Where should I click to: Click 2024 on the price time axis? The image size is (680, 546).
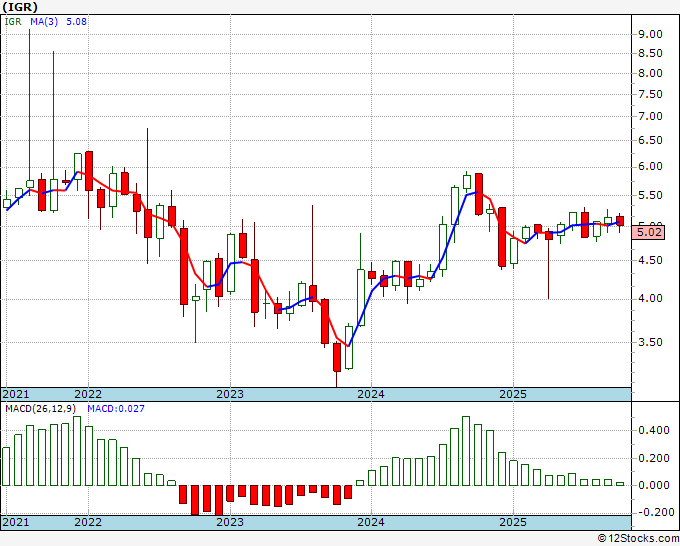tap(371, 394)
